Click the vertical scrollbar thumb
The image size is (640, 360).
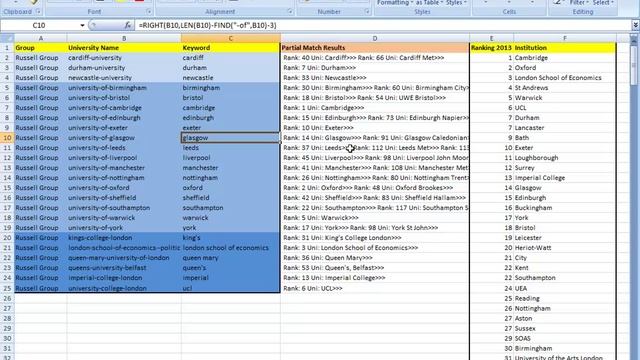[633, 65]
